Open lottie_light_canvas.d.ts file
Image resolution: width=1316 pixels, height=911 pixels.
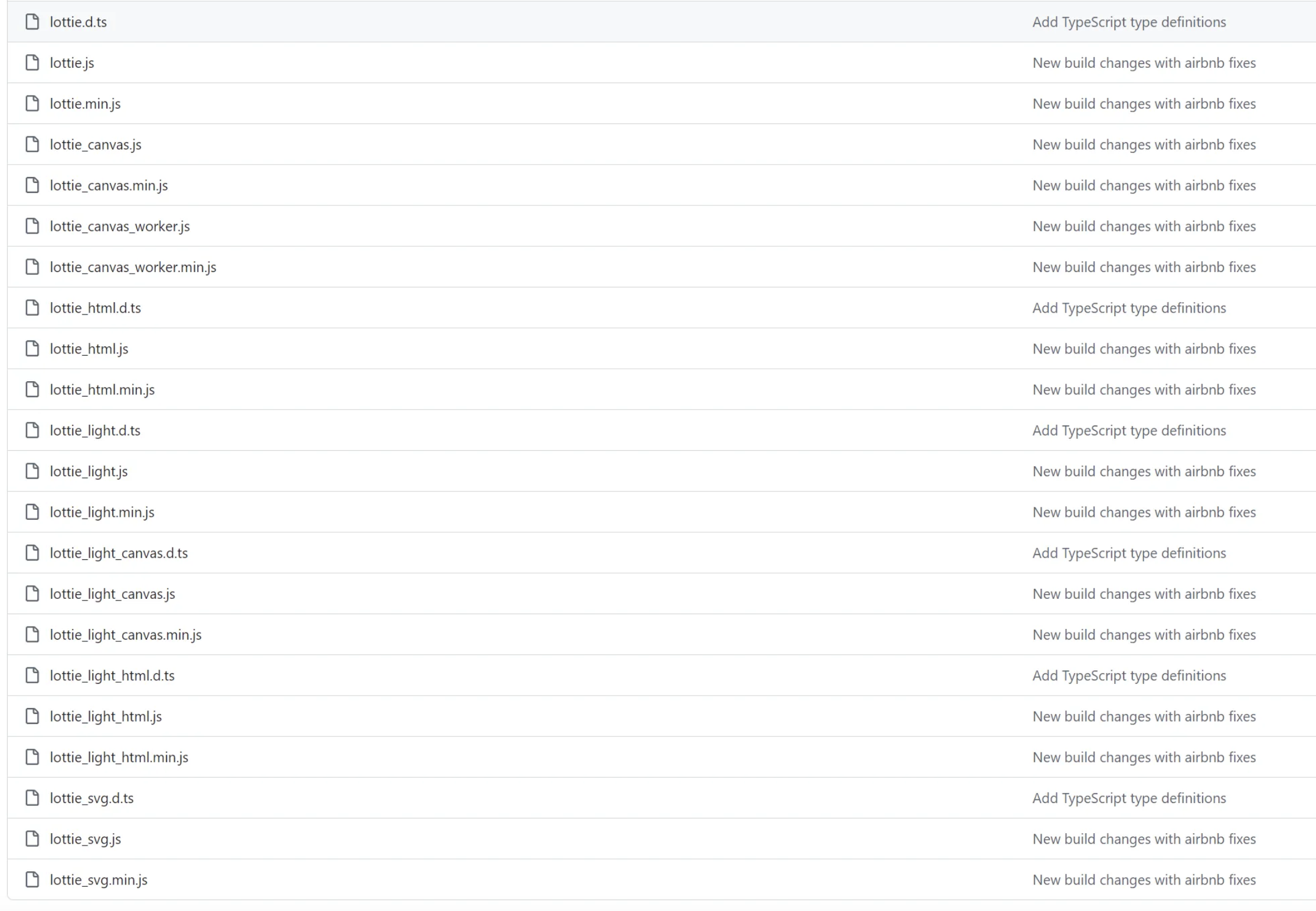coord(119,553)
